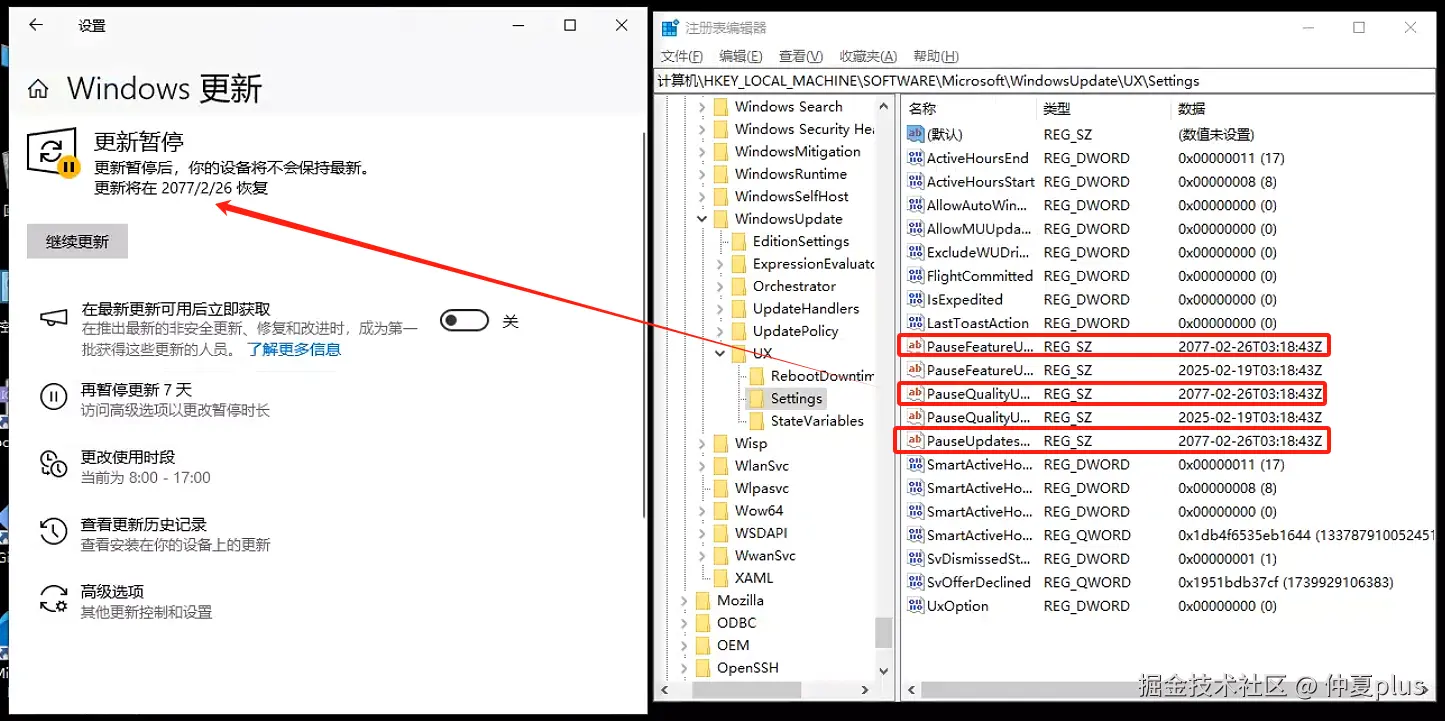Screen dimensions: 1445x721
Task: Click the OpenSSH folder icon
Action: click(703, 668)
